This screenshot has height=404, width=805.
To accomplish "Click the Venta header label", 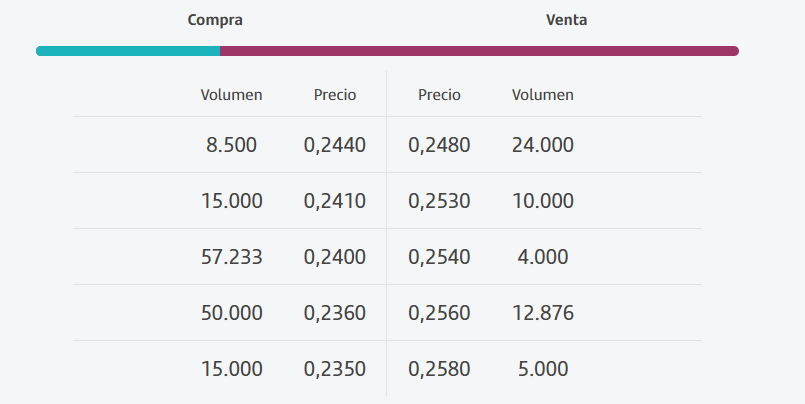I will click(566, 20).
